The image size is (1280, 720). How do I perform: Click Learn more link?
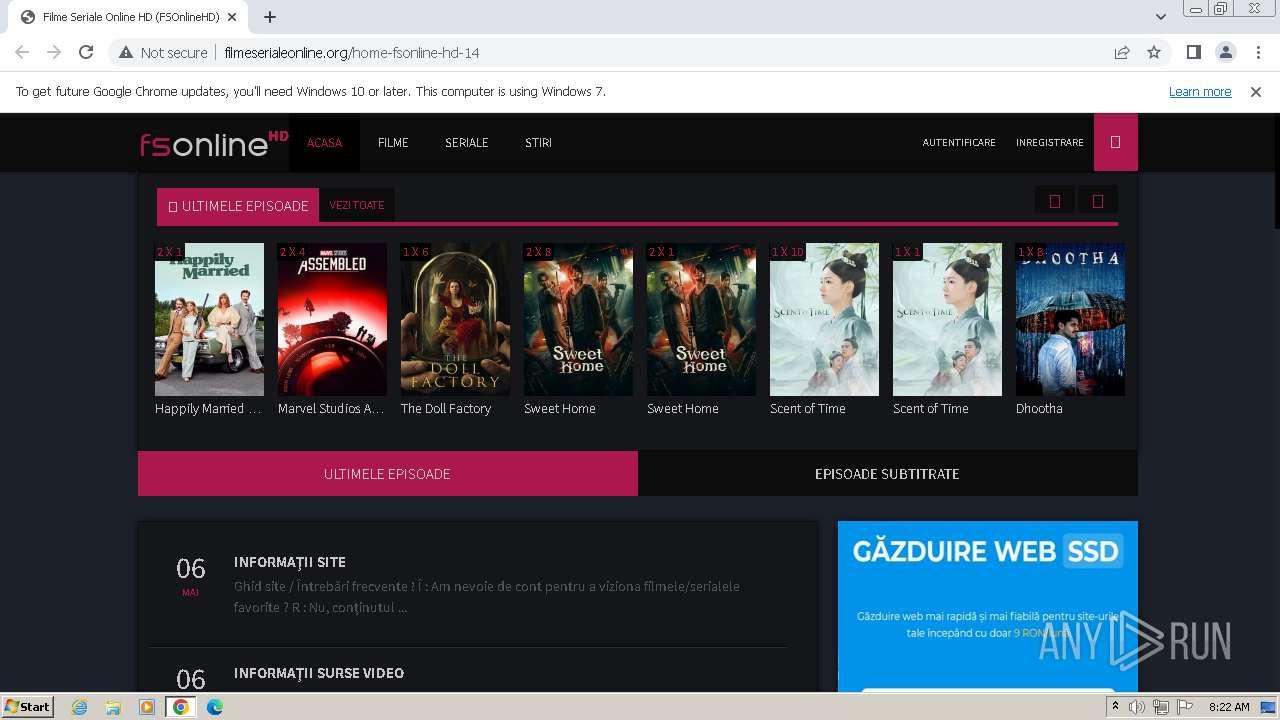(x=1200, y=91)
